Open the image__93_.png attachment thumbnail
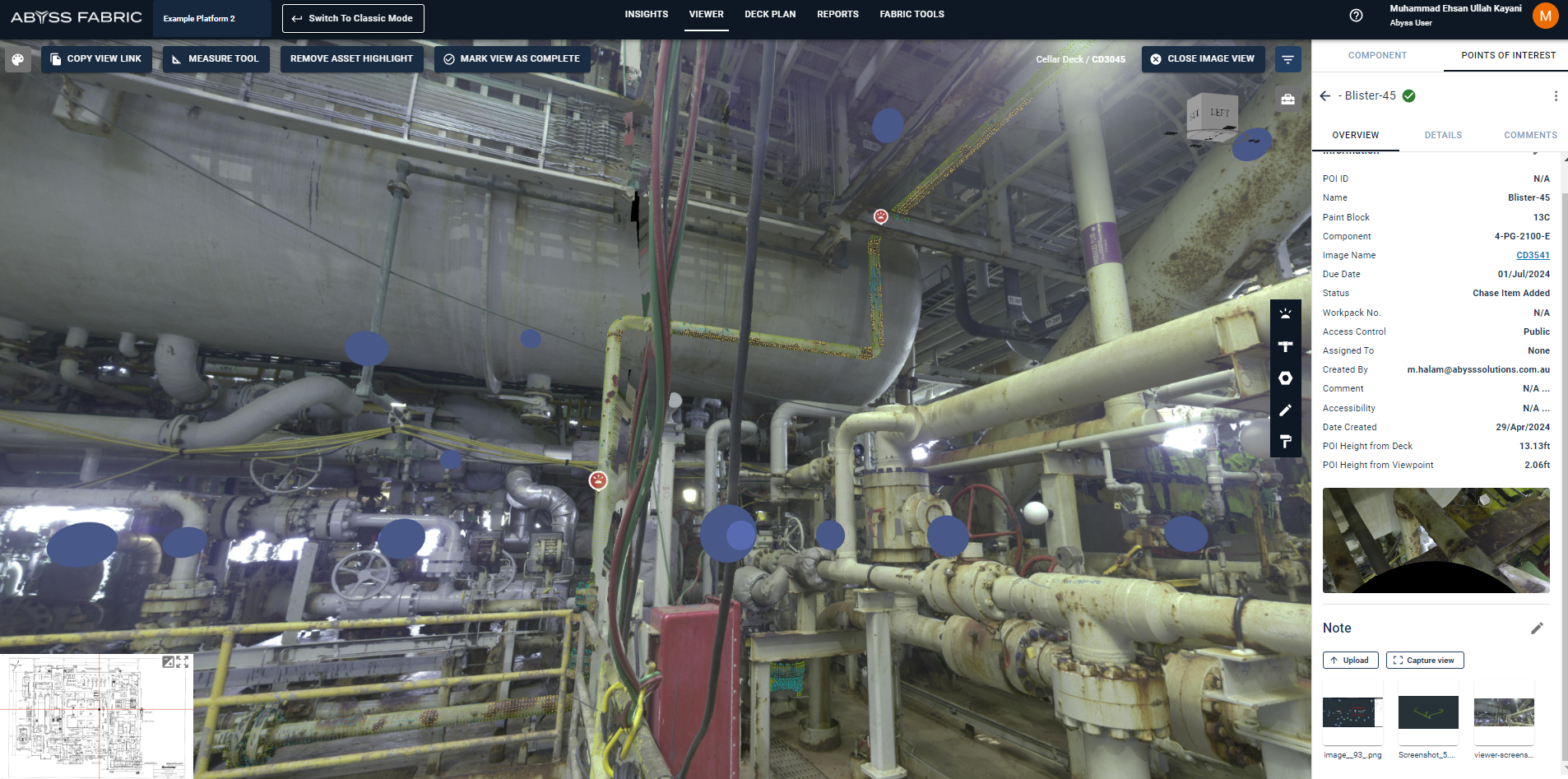 pyautogui.click(x=1352, y=712)
